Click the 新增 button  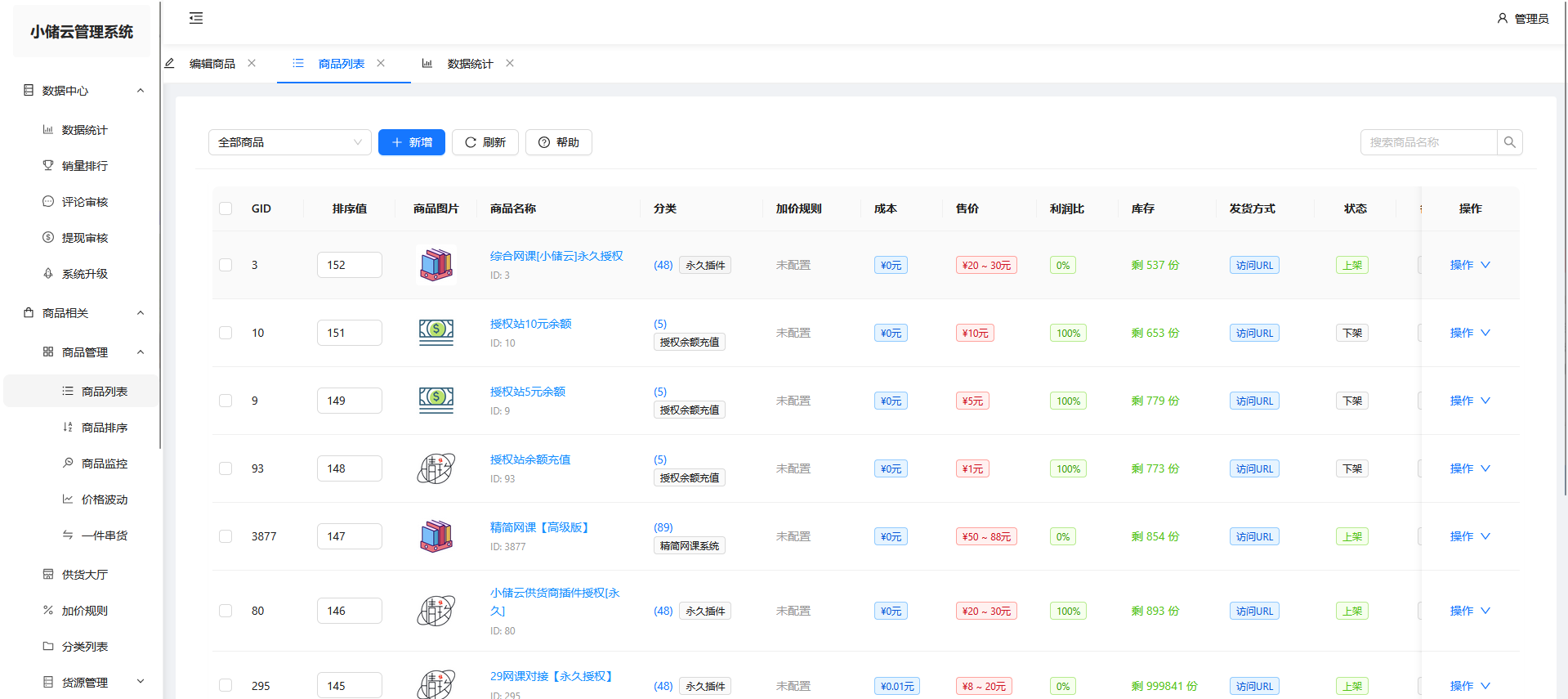tap(411, 142)
